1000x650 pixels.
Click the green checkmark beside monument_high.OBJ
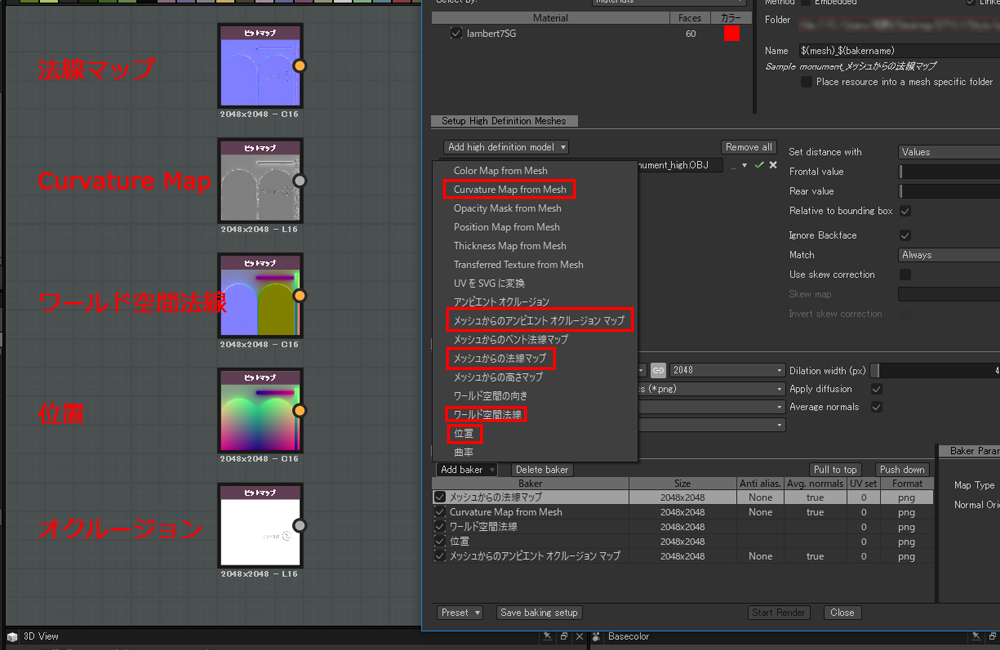coord(759,165)
